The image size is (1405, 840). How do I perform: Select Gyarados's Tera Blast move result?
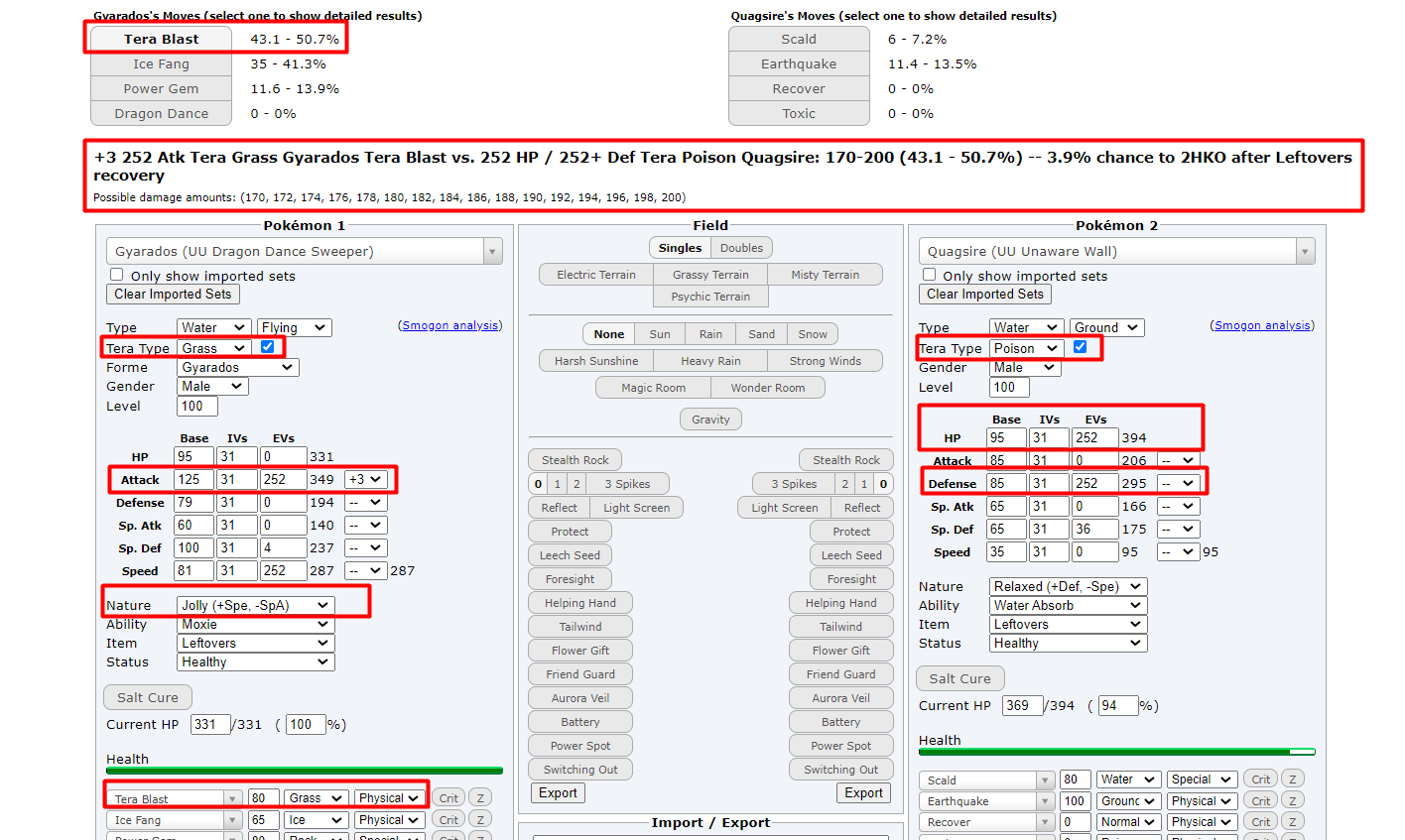[162, 39]
